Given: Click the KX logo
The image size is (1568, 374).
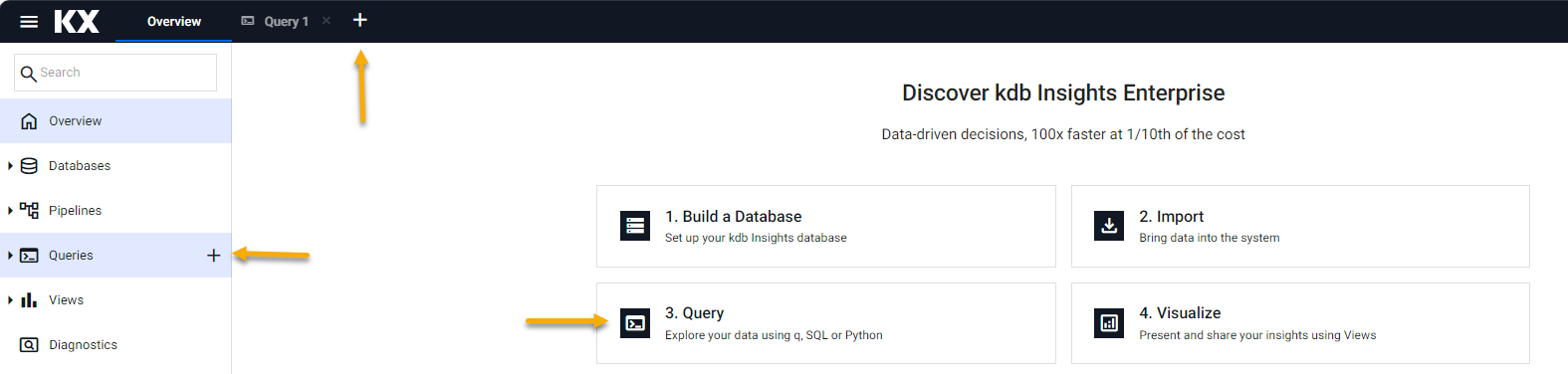Looking at the screenshot, I should pos(77,21).
